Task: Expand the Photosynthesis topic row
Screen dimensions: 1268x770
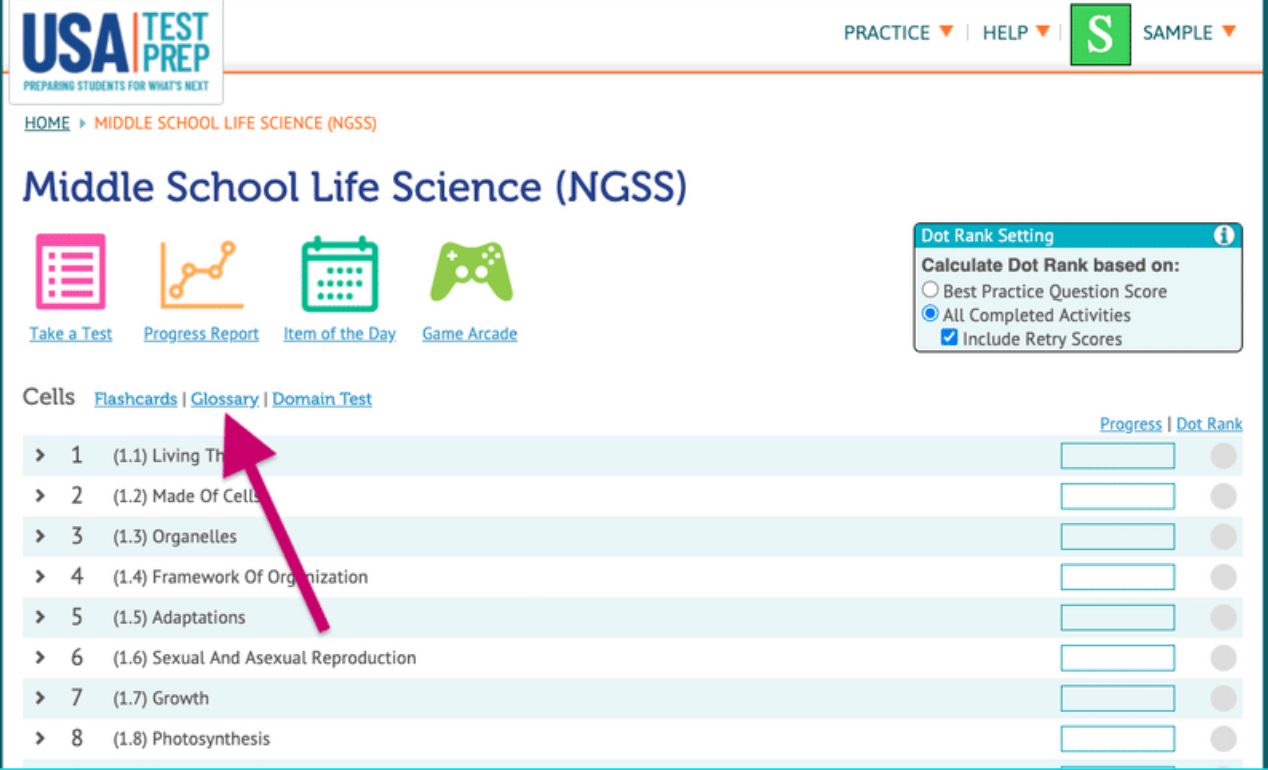Action: tap(40, 739)
